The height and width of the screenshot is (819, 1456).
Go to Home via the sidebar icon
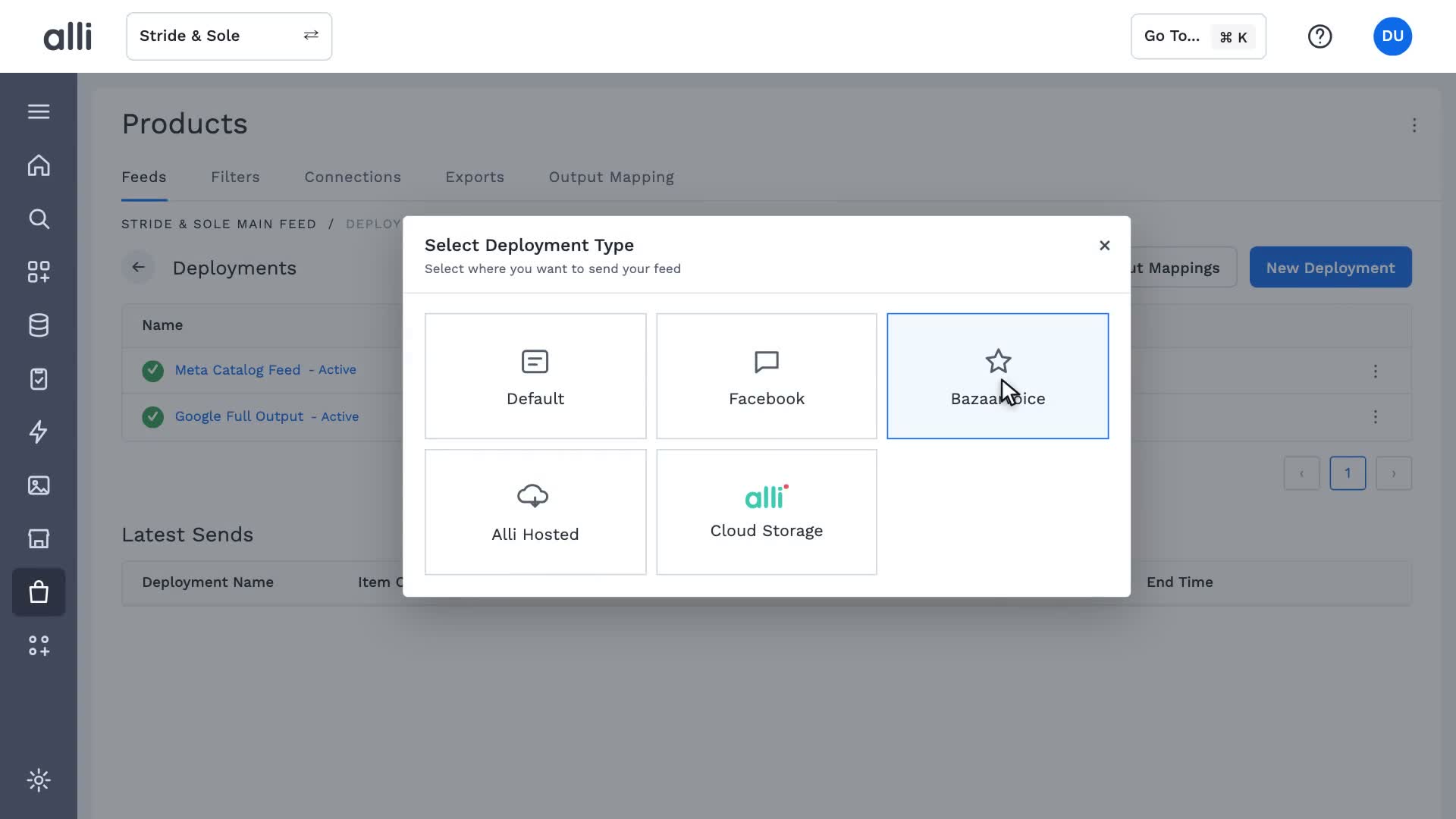(x=39, y=165)
